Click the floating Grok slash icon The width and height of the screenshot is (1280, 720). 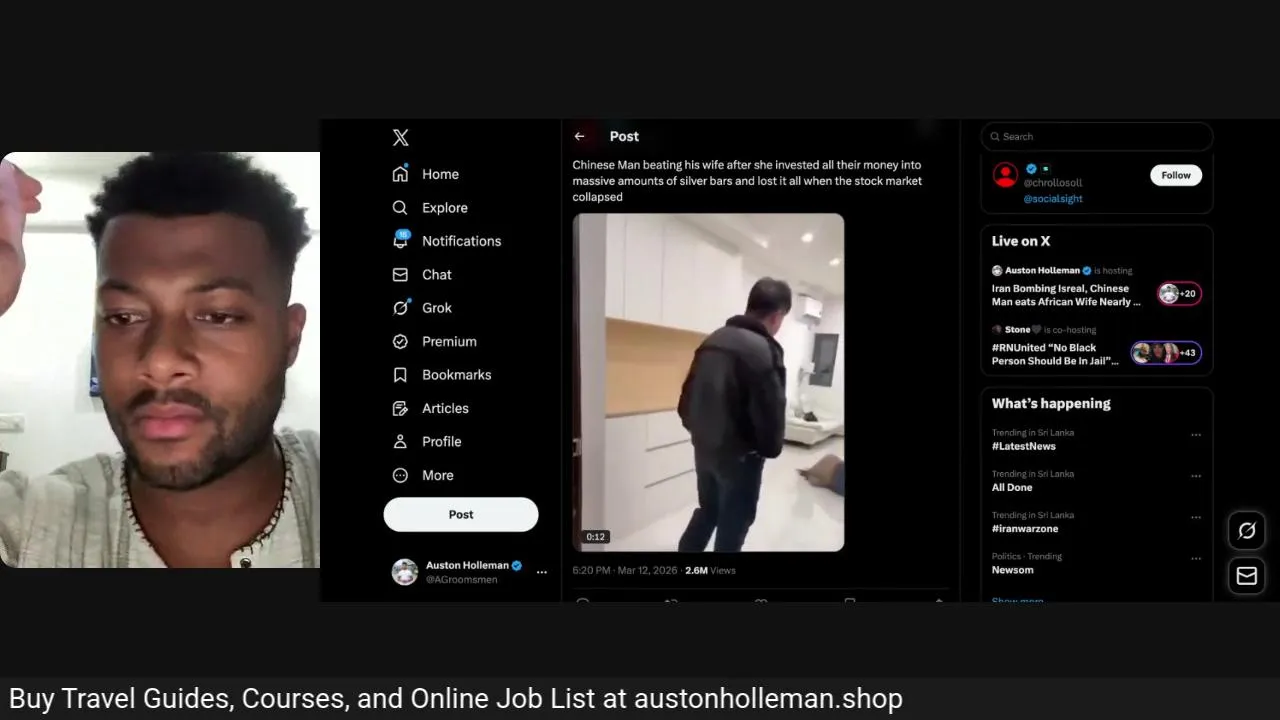[x=1247, y=531]
